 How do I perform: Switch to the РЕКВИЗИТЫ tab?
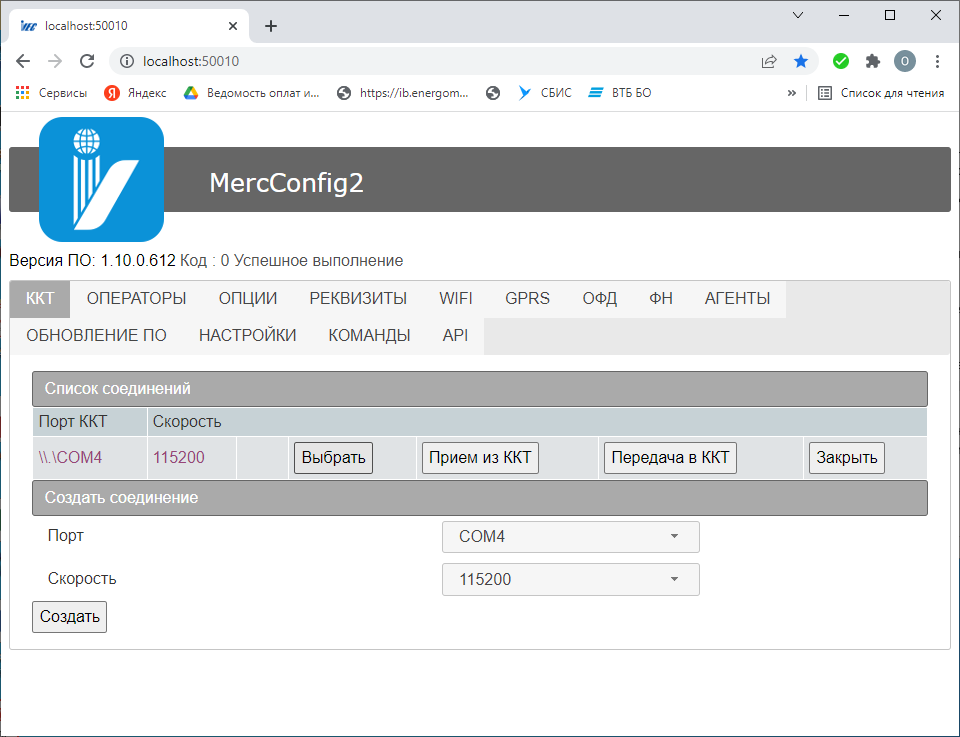coord(358,299)
